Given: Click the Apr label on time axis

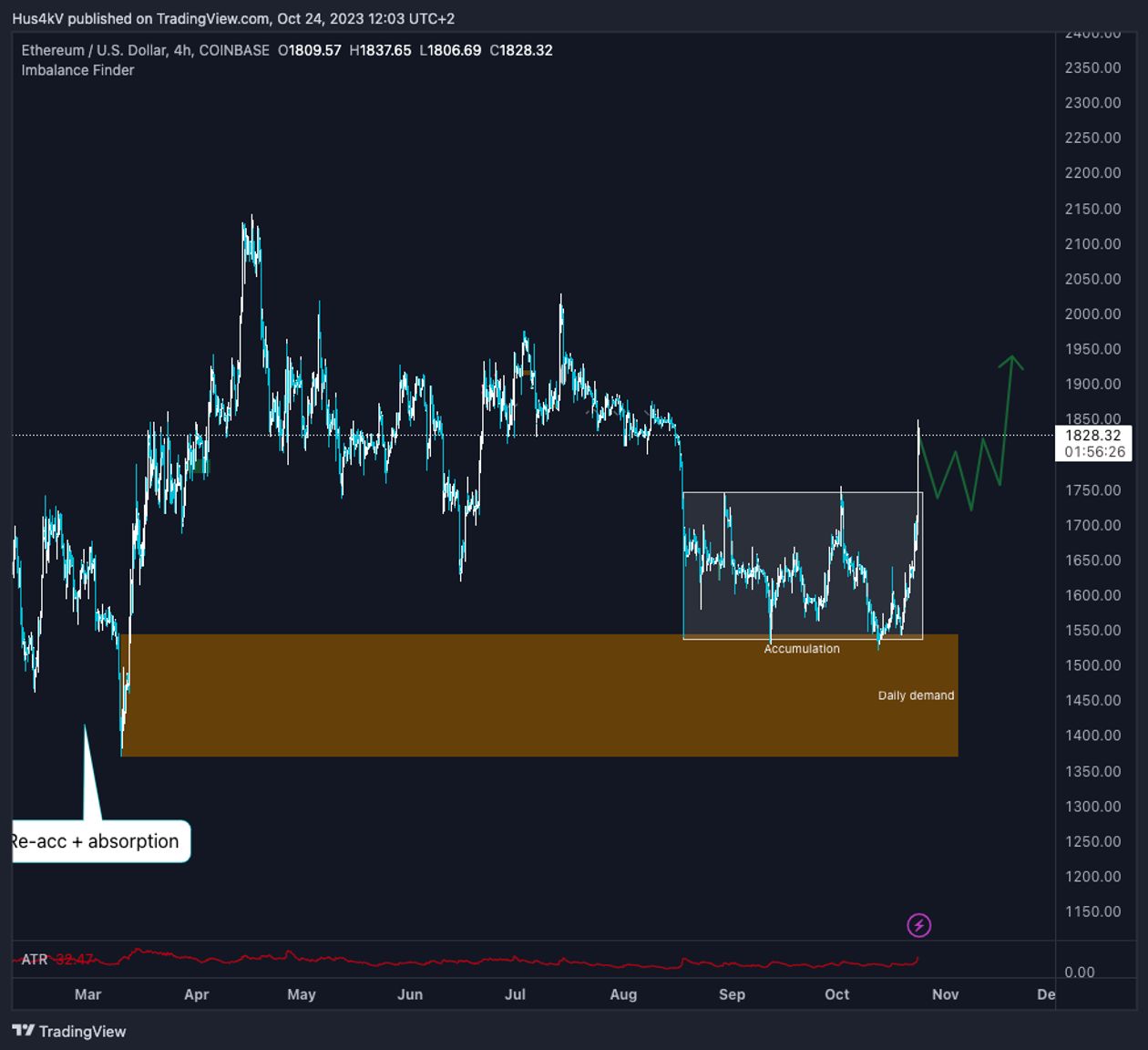Looking at the screenshot, I should coord(196,994).
